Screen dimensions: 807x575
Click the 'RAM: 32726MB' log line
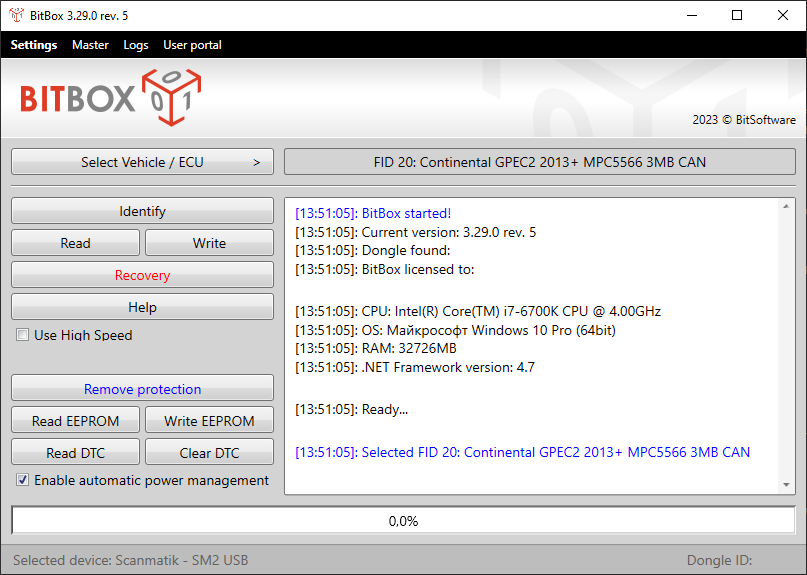[376, 349]
